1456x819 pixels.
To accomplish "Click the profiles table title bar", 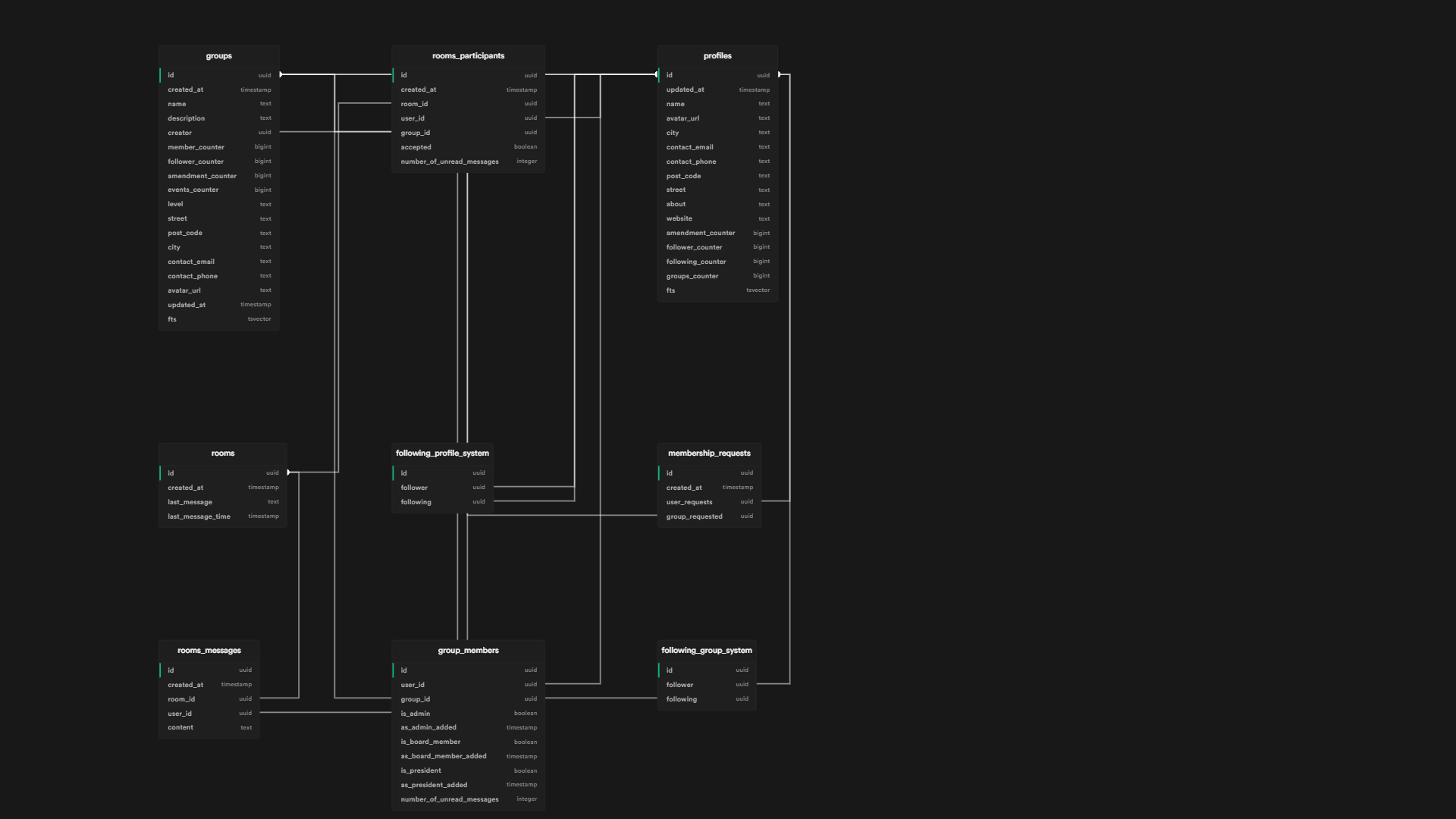I will pyautogui.click(x=717, y=55).
